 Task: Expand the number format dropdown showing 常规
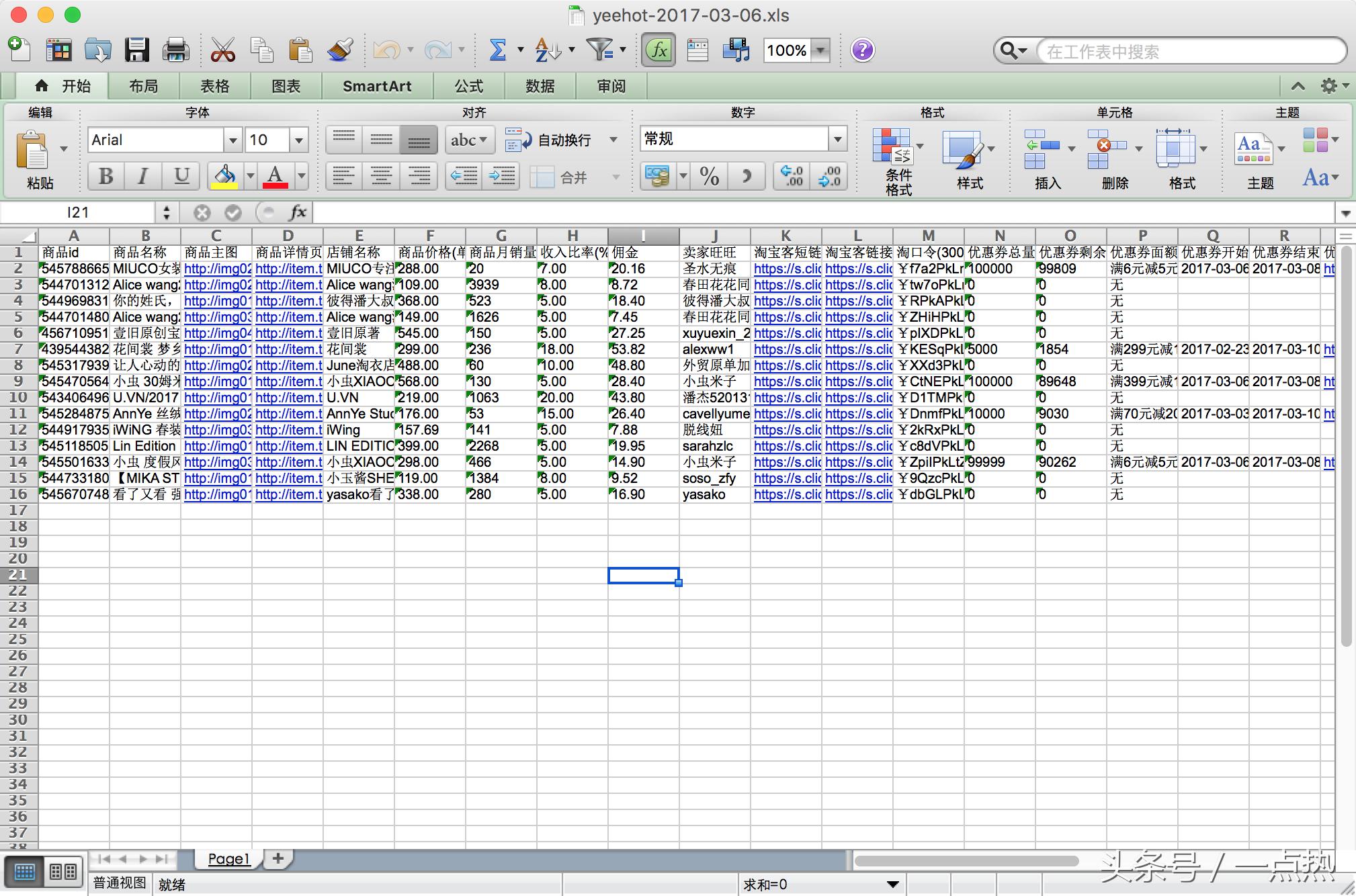click(x=837, y=139)
